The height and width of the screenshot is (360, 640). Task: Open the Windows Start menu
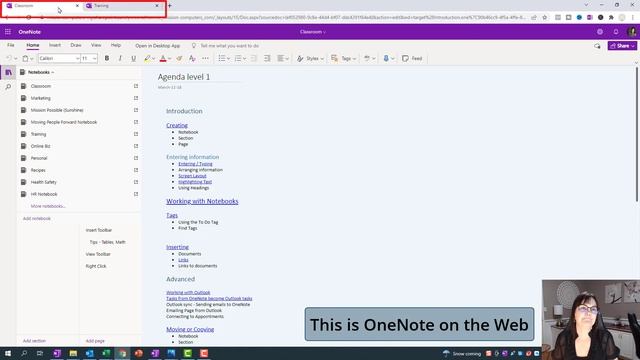(x=8, y=353)
